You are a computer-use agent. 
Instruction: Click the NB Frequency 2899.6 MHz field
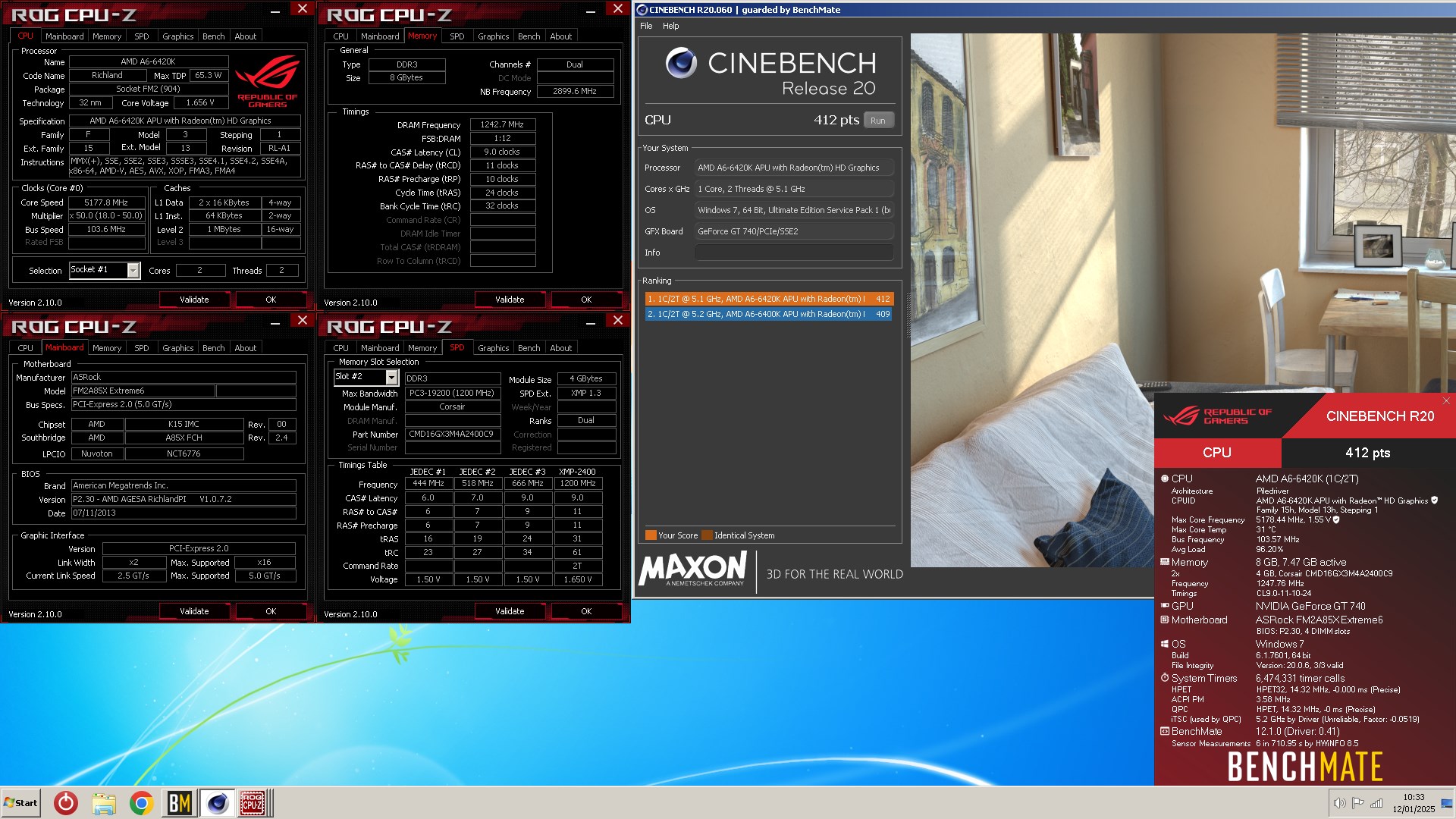(575, 91)
